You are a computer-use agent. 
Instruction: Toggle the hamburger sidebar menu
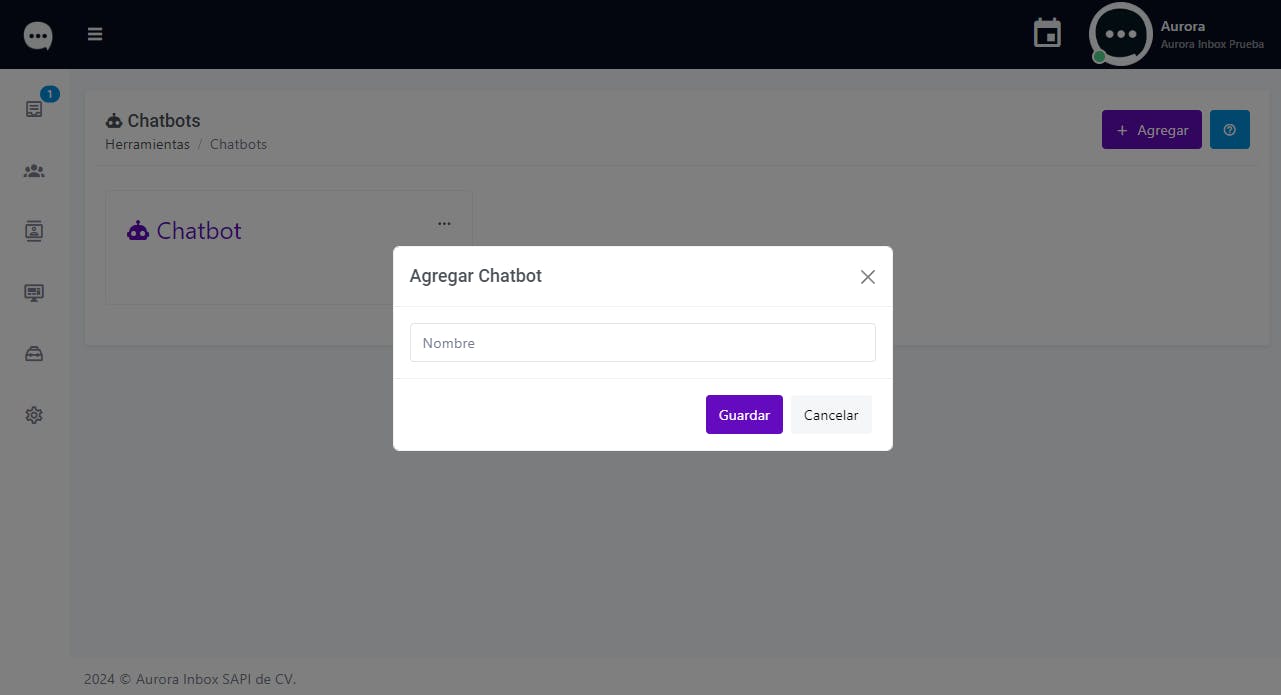point(95,34)
